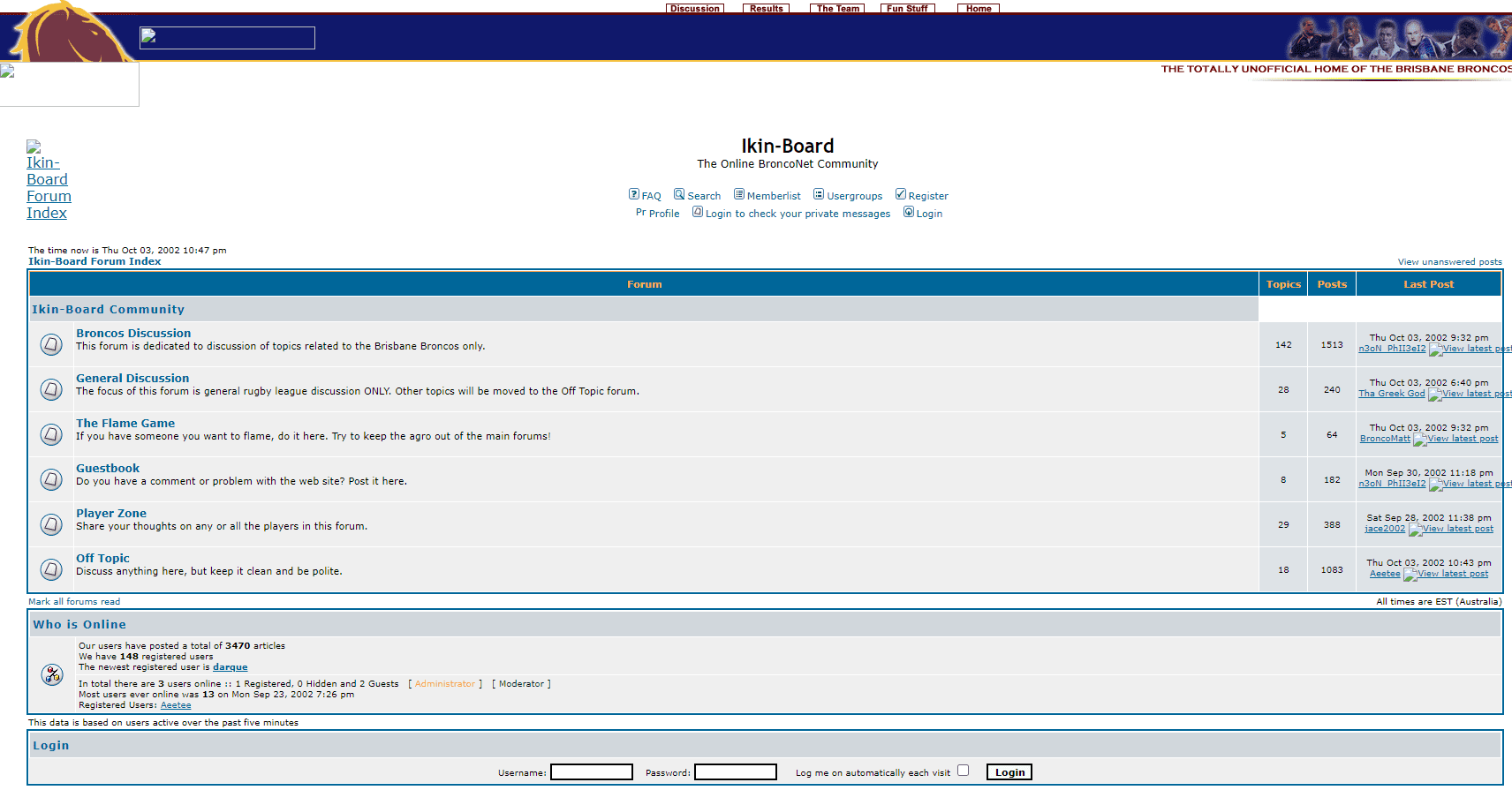Open the Discussion top menu
This screenshot has height=790, width=1512.
coord(694,8)
